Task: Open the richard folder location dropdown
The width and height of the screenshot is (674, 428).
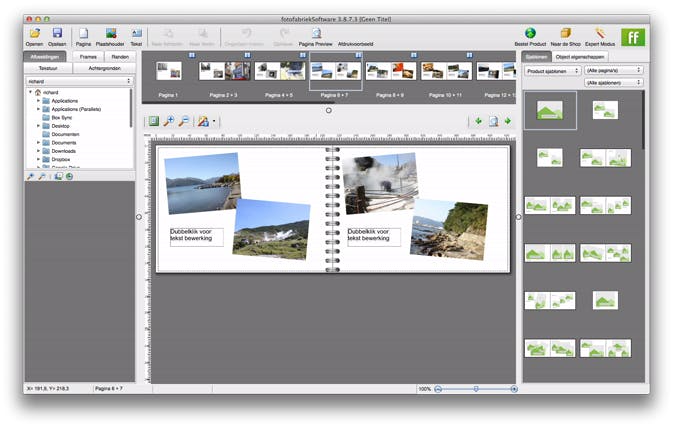Action: [79, 81]
